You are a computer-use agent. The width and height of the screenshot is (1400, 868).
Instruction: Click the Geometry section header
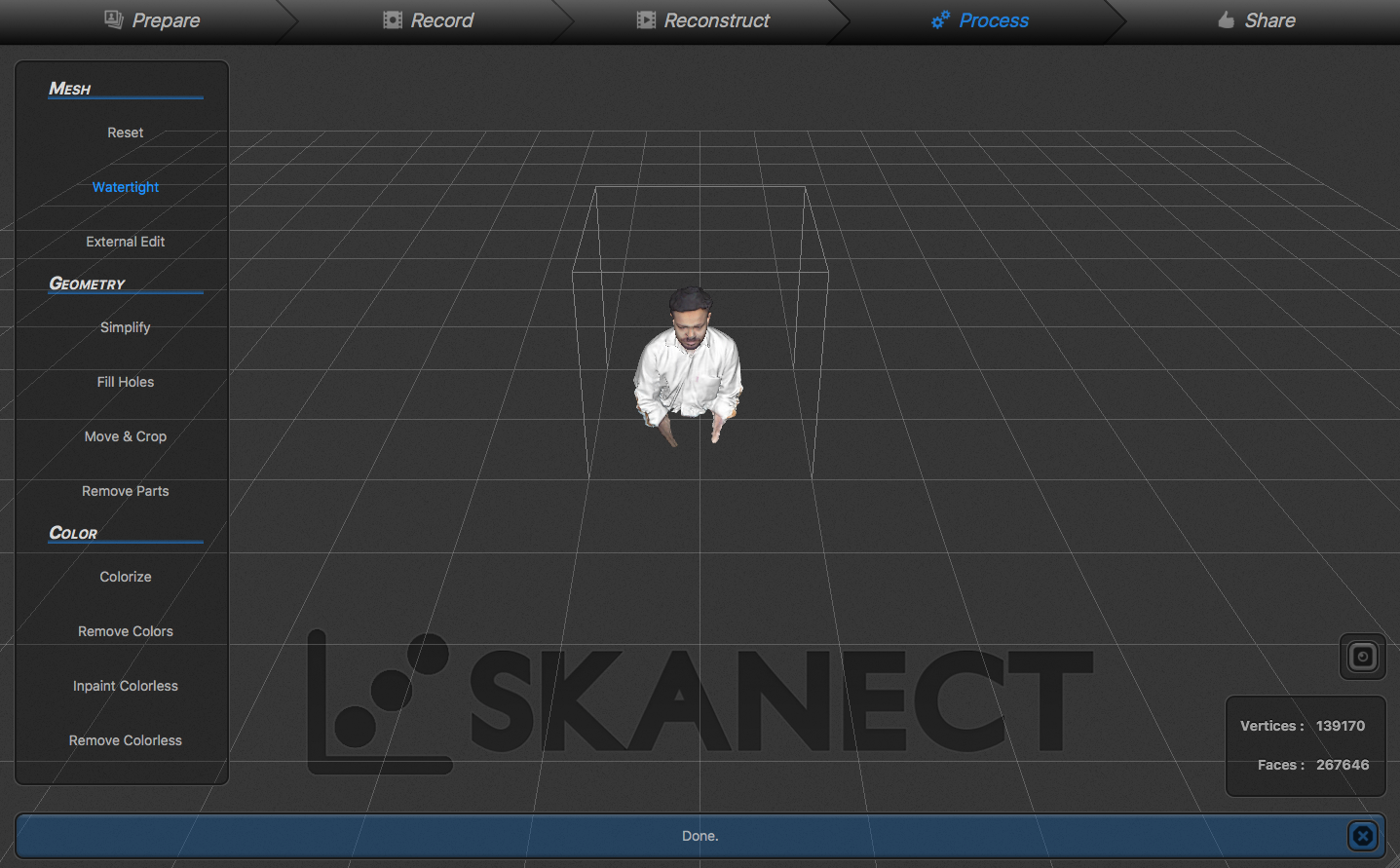(x=88, y=283)
